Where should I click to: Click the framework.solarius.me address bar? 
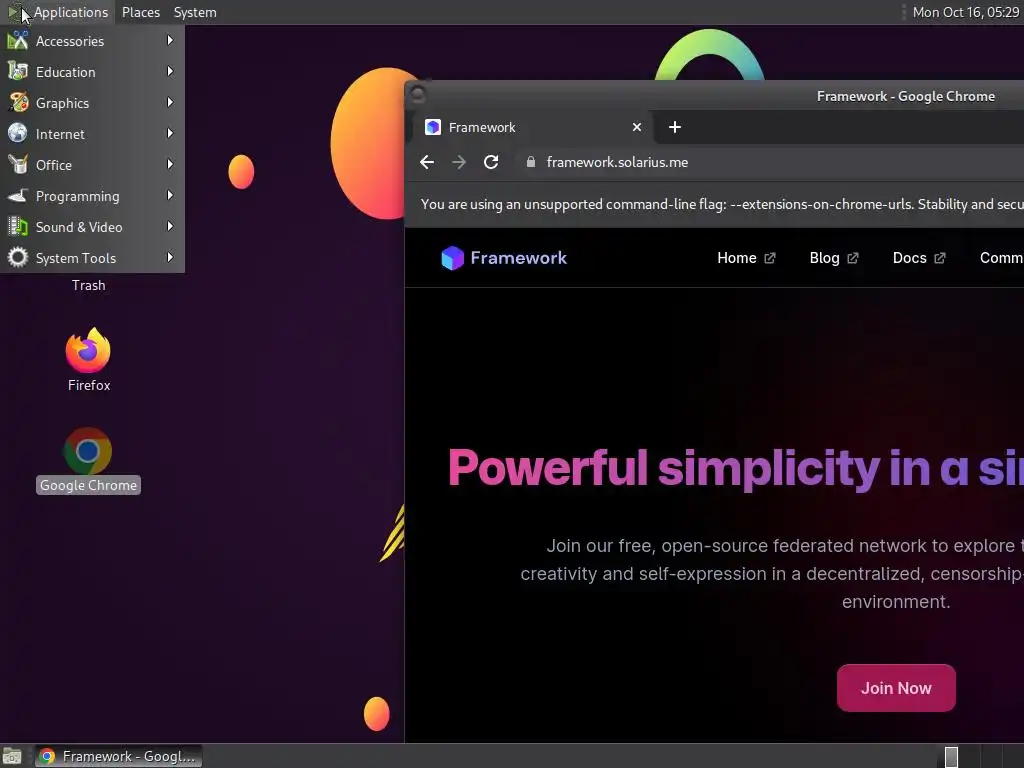(617, 162)
